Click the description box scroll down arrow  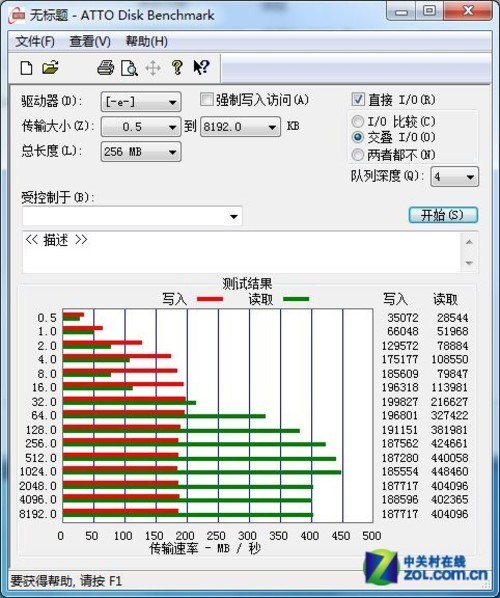click(469, 263)
